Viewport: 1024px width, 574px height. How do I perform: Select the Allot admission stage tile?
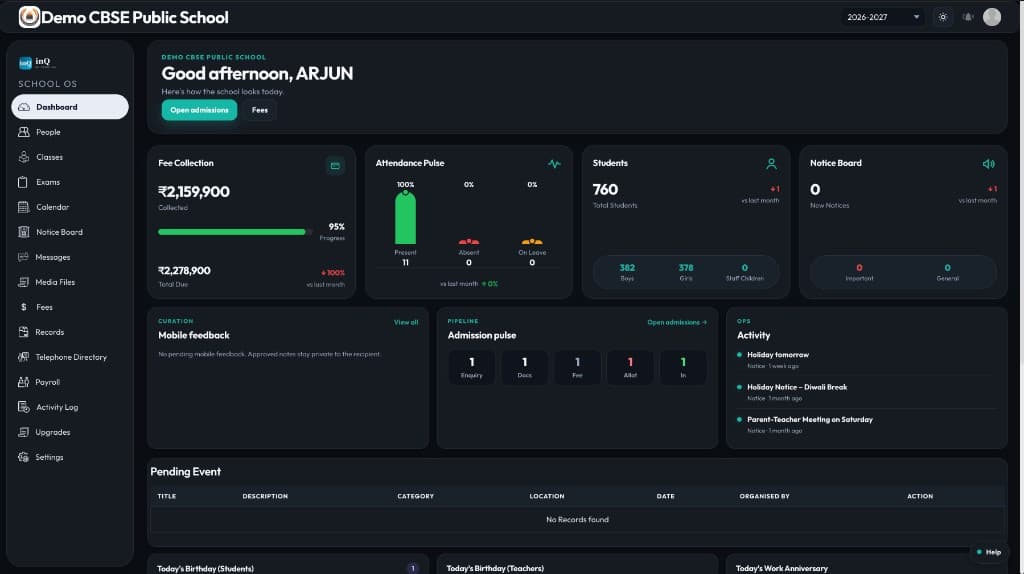[x=630, y=367]
